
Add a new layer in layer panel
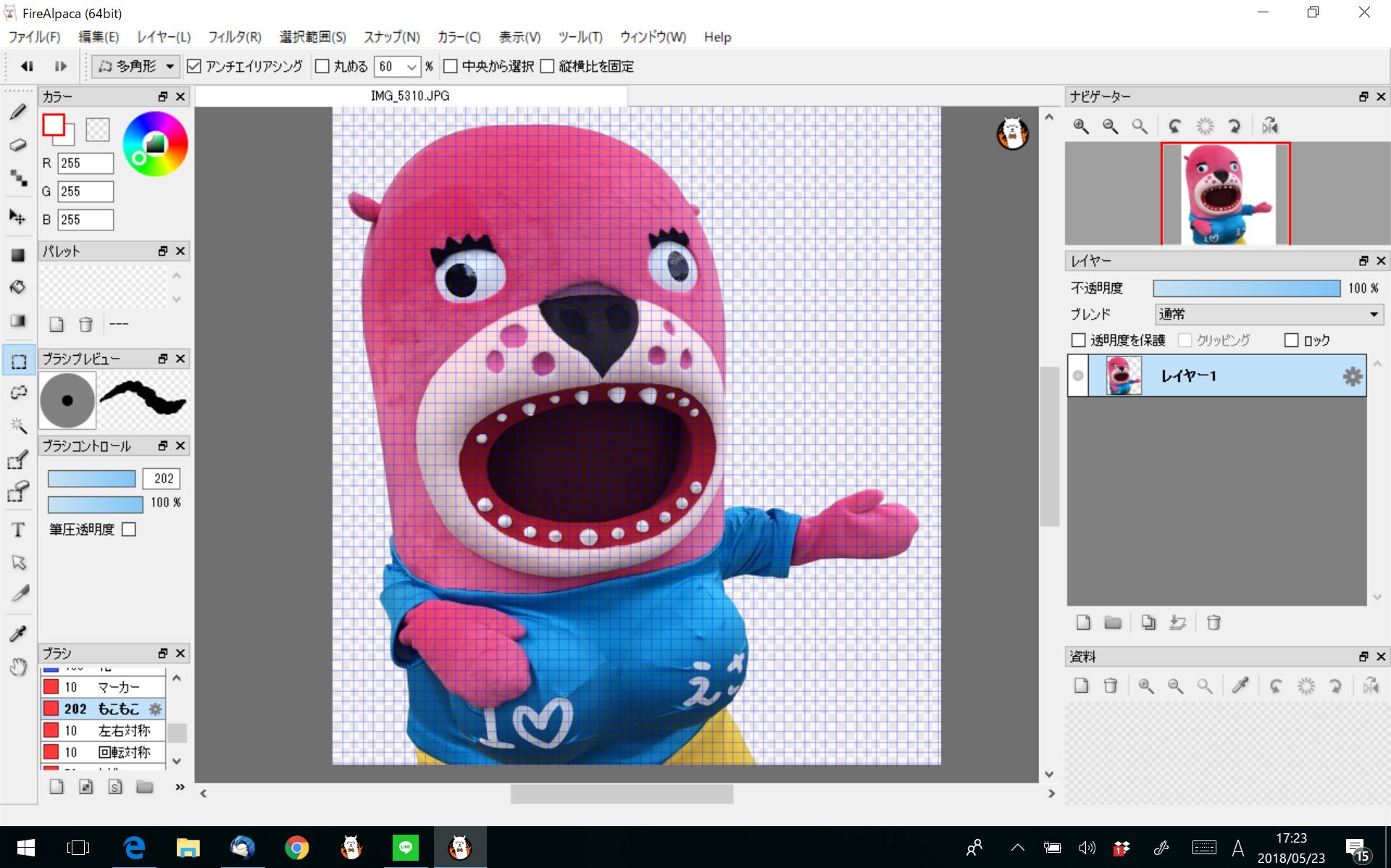tap(1083, 622)
